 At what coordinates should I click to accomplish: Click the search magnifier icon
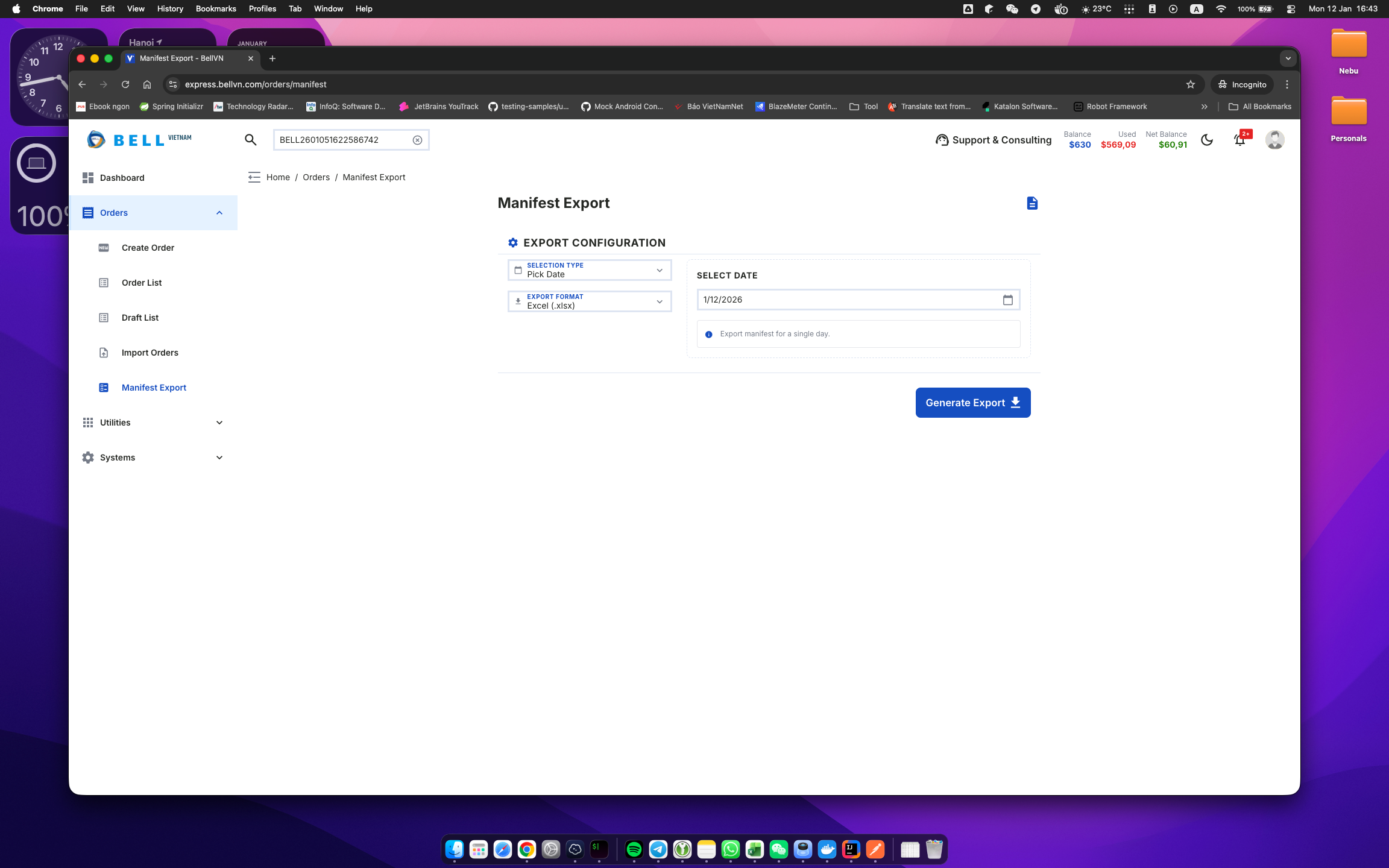(251, 140)
